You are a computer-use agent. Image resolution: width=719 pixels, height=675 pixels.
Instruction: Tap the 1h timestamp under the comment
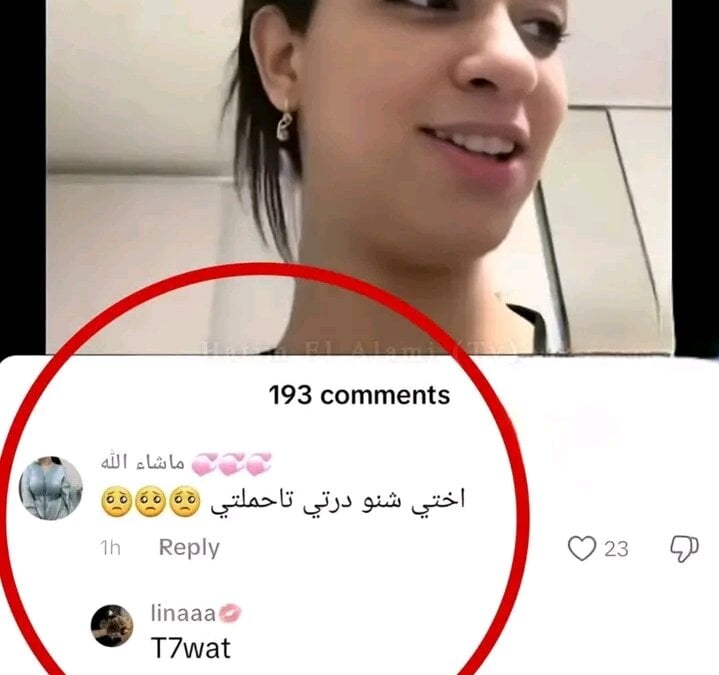(110, 548)
